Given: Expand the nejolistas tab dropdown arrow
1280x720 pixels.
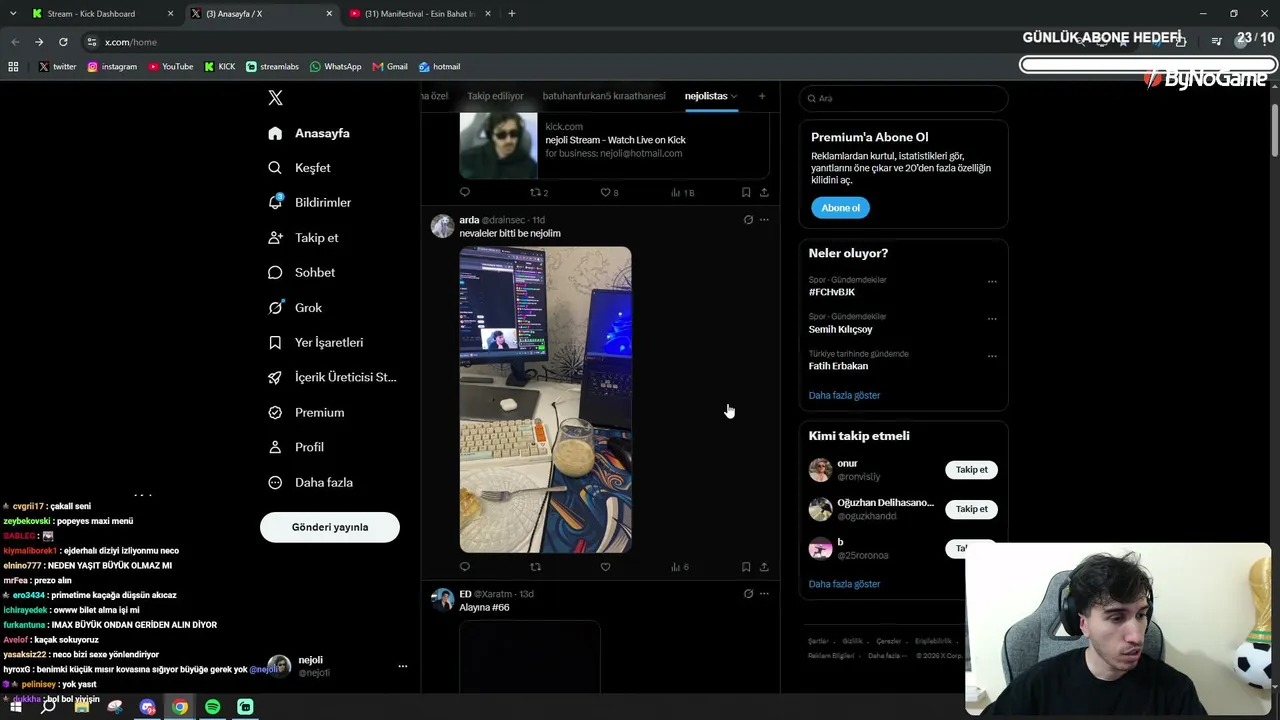Looking at the screenshot, I should pyautogui.click(x=734, y=96).
